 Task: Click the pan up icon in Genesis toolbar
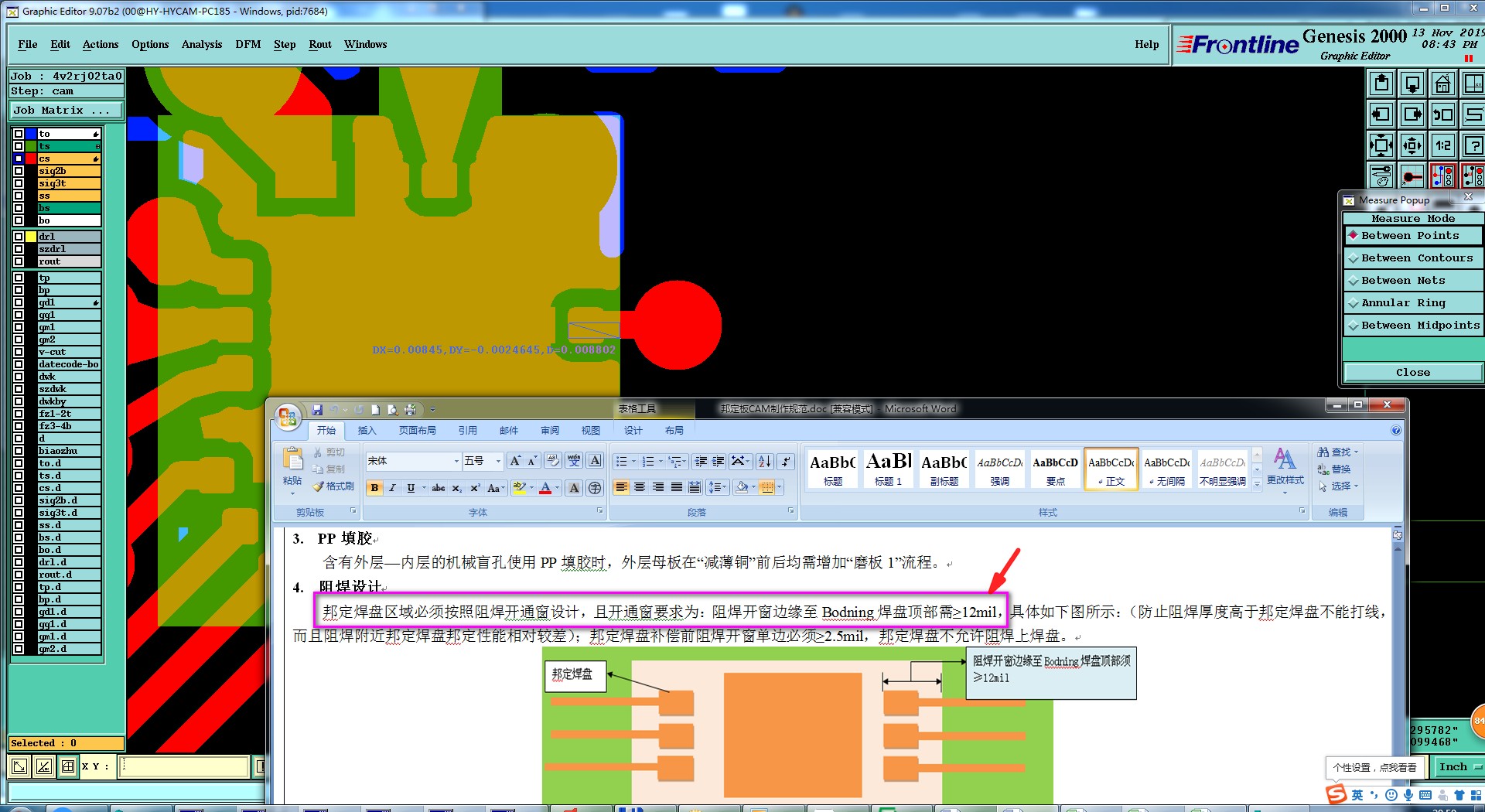1381,84
